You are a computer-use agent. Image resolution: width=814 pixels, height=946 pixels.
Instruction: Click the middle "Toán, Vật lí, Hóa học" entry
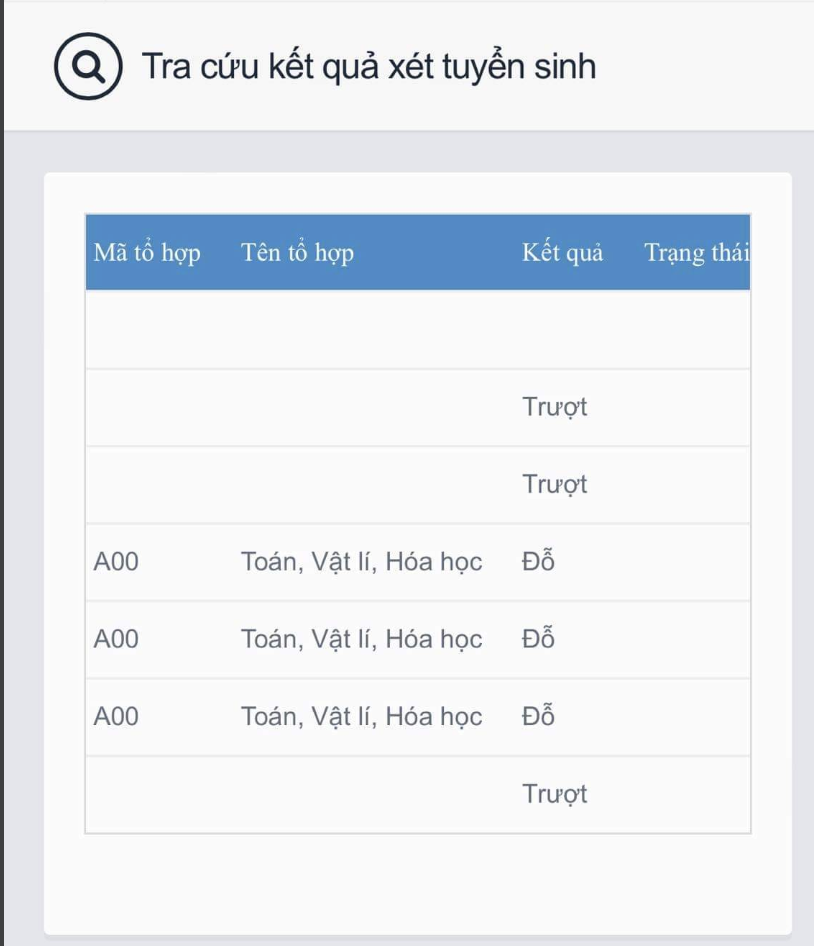[360, 639]
